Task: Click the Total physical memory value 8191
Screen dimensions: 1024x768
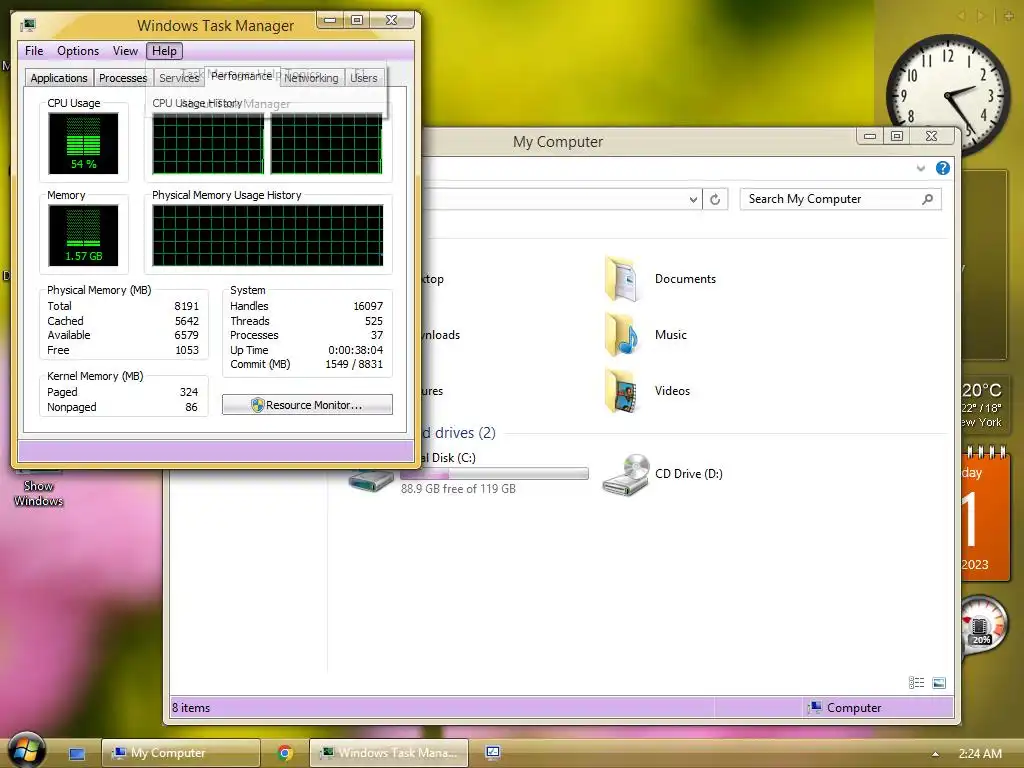Action: point(186,306)
